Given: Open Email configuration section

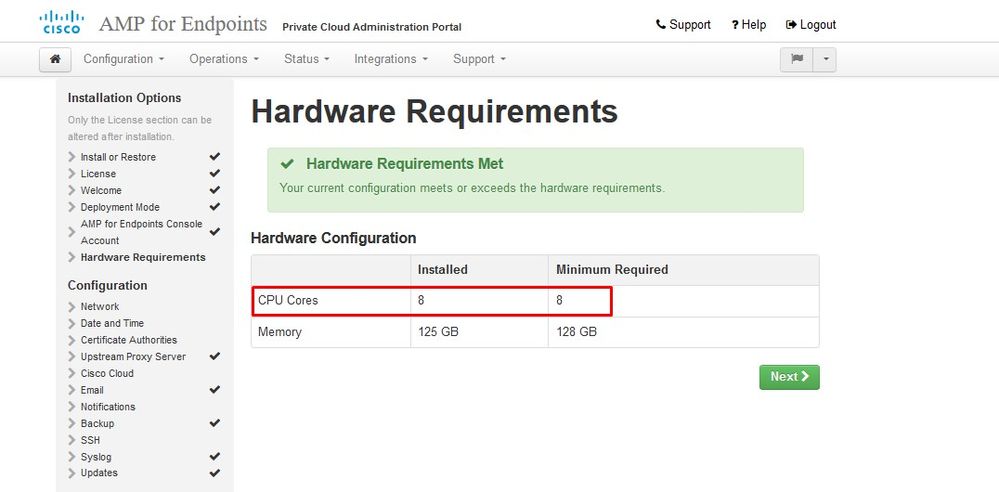Looking at the screenshot, I should pyautogui.click(x=92, y=390).
